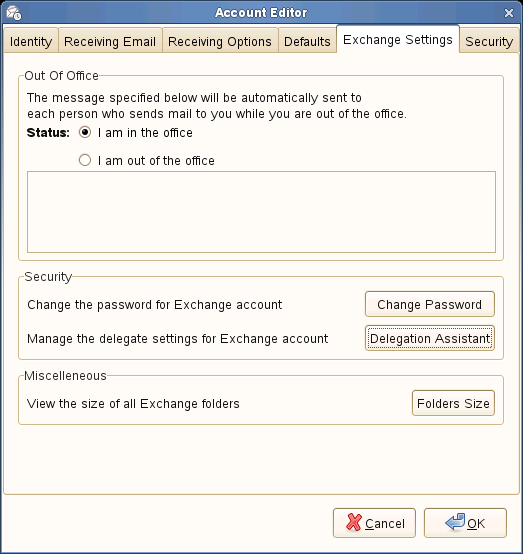The height and width of the screenshot is (554, 523).
Task: Close the Account Editor dialog
Action: 509,13
